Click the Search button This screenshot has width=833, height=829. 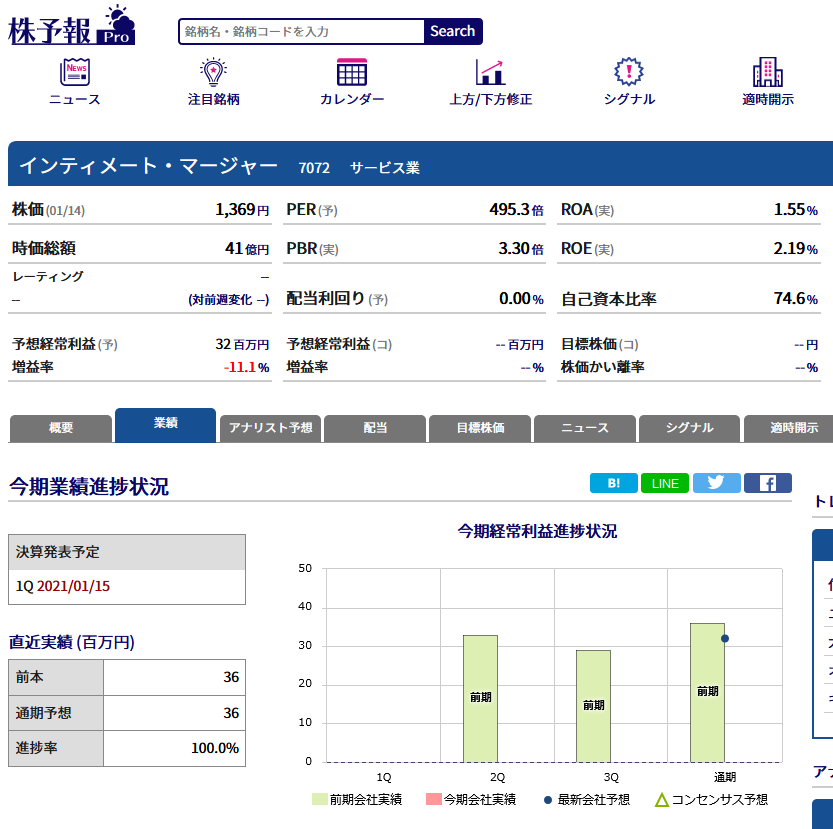pos(453,31)
